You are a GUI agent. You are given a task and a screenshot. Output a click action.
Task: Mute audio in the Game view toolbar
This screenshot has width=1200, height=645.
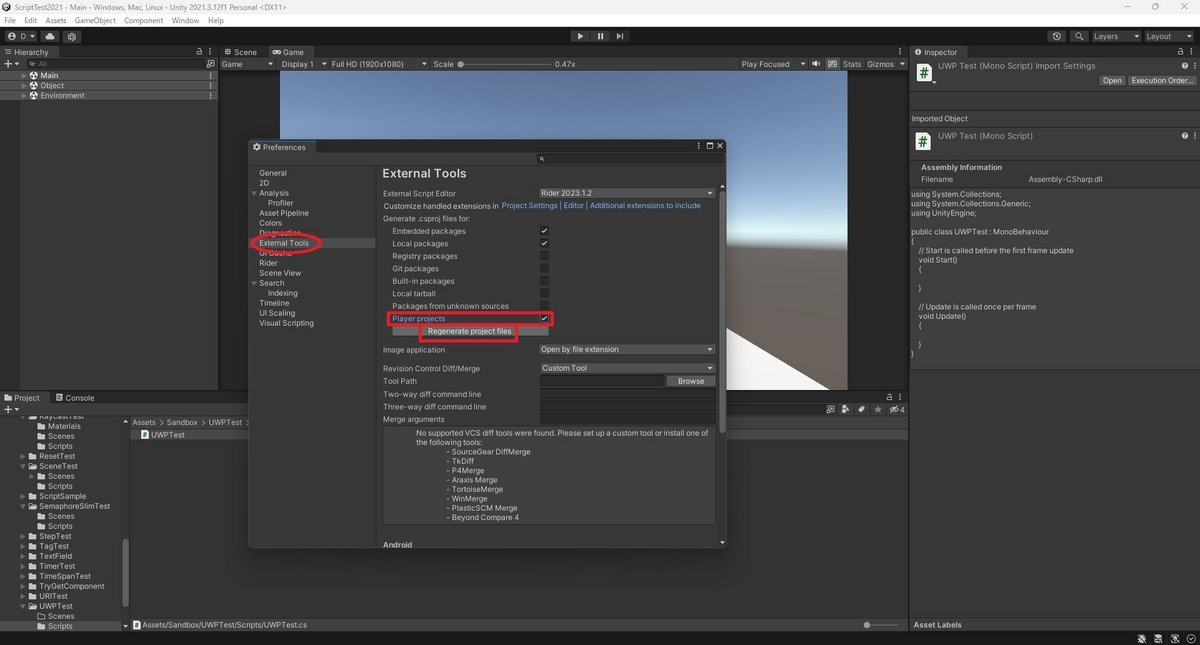click(814, 63)
